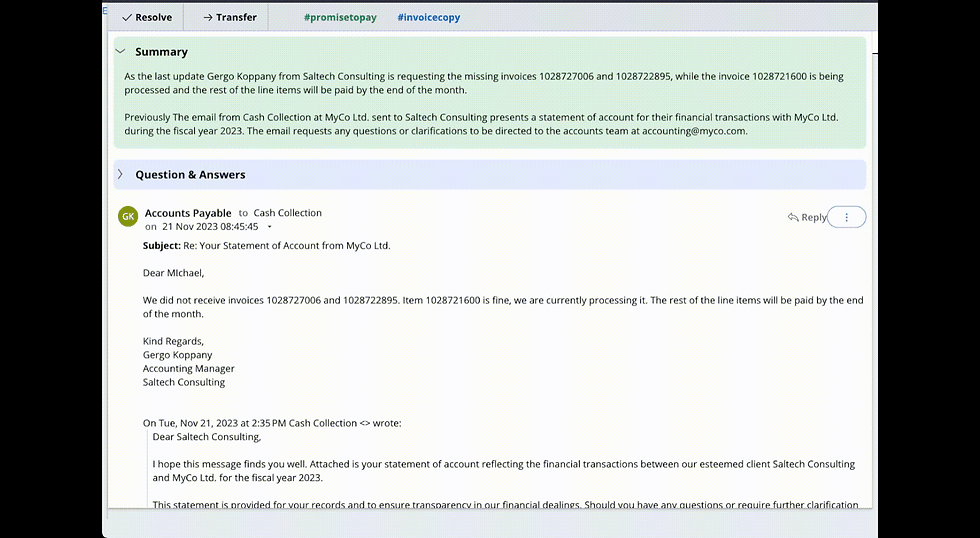Open the #invoicecopy tag
Image resolution: width=980 pixels, height=538 pixels.
click(x=428, y=17)
